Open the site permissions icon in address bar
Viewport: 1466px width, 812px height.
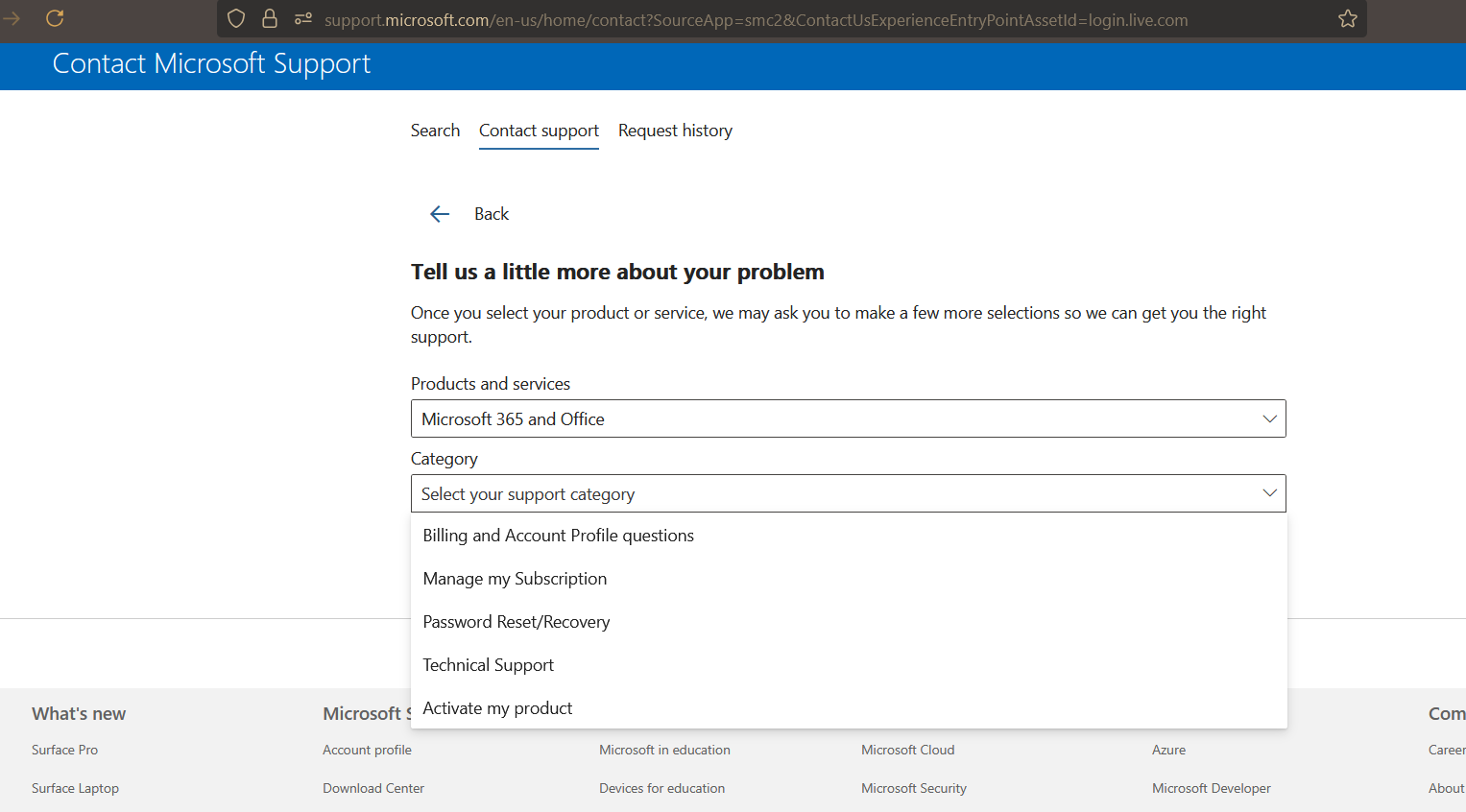(303, 19)
